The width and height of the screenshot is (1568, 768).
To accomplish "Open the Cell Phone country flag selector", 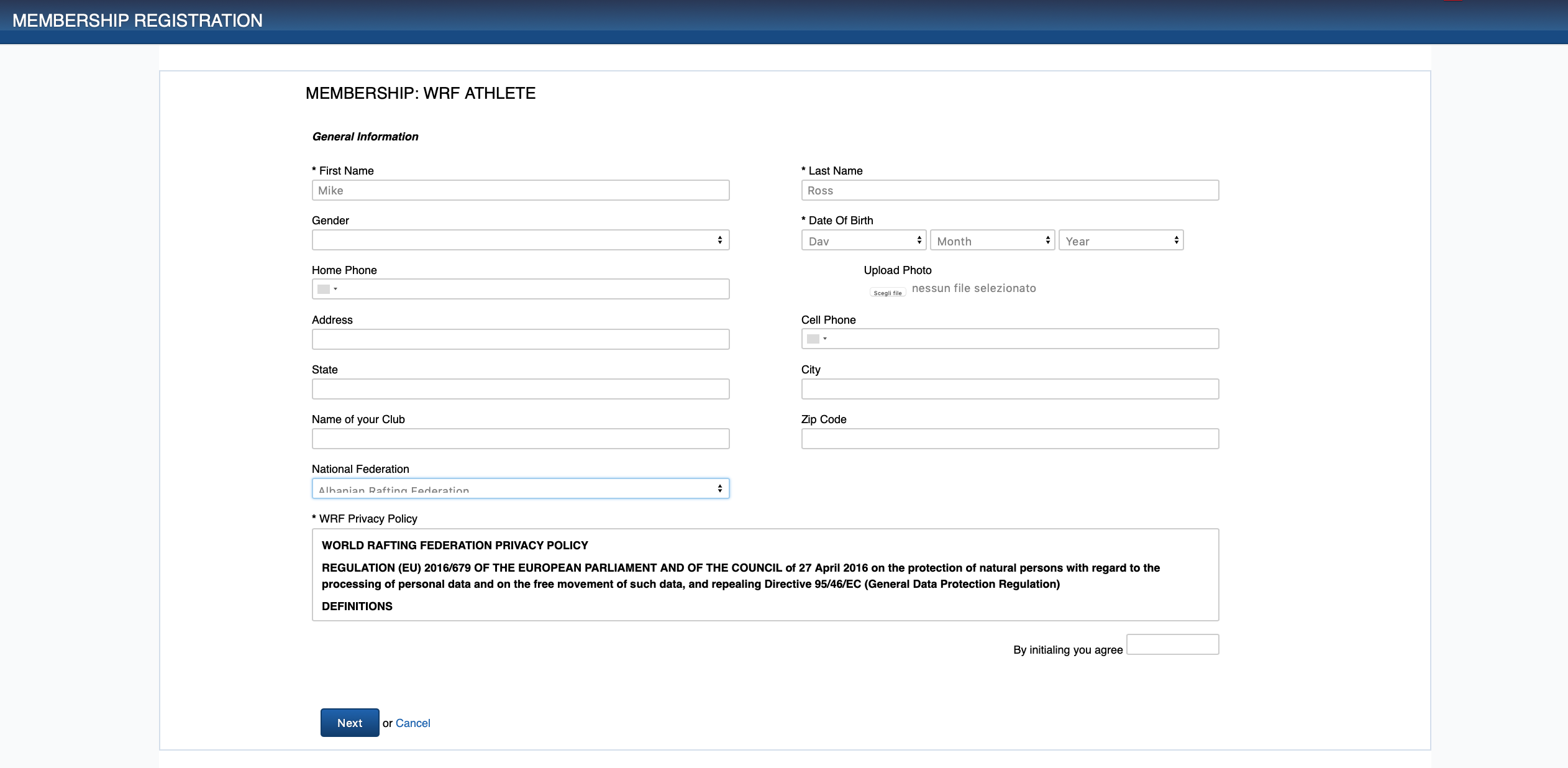I will coord(816,339).
